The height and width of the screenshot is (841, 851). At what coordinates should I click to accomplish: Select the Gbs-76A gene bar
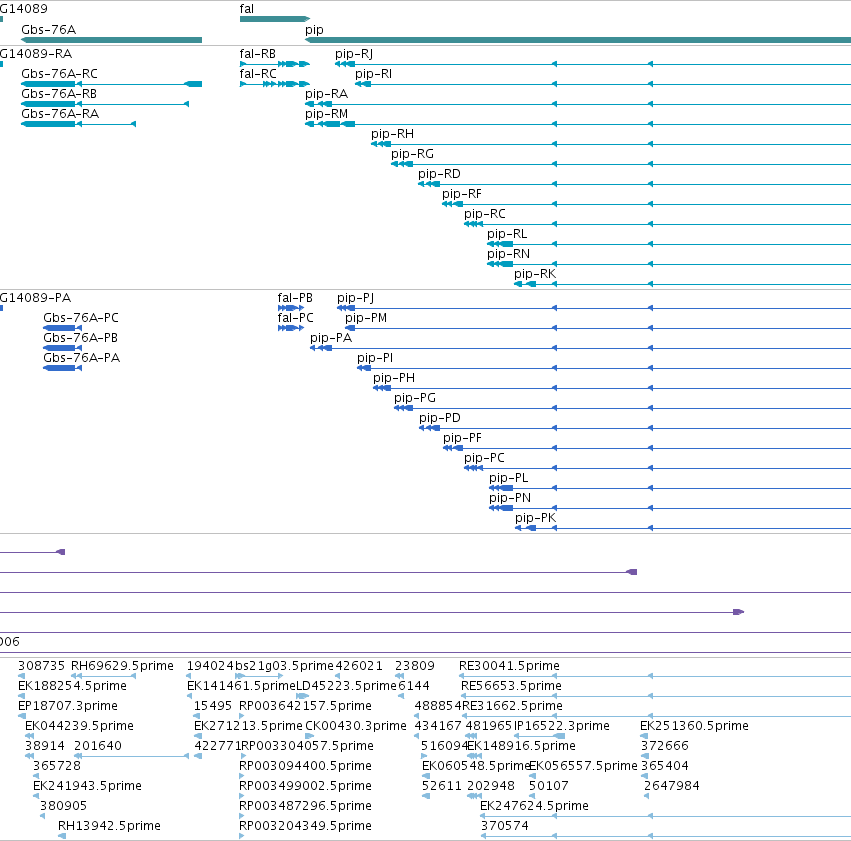click(111, 40)
